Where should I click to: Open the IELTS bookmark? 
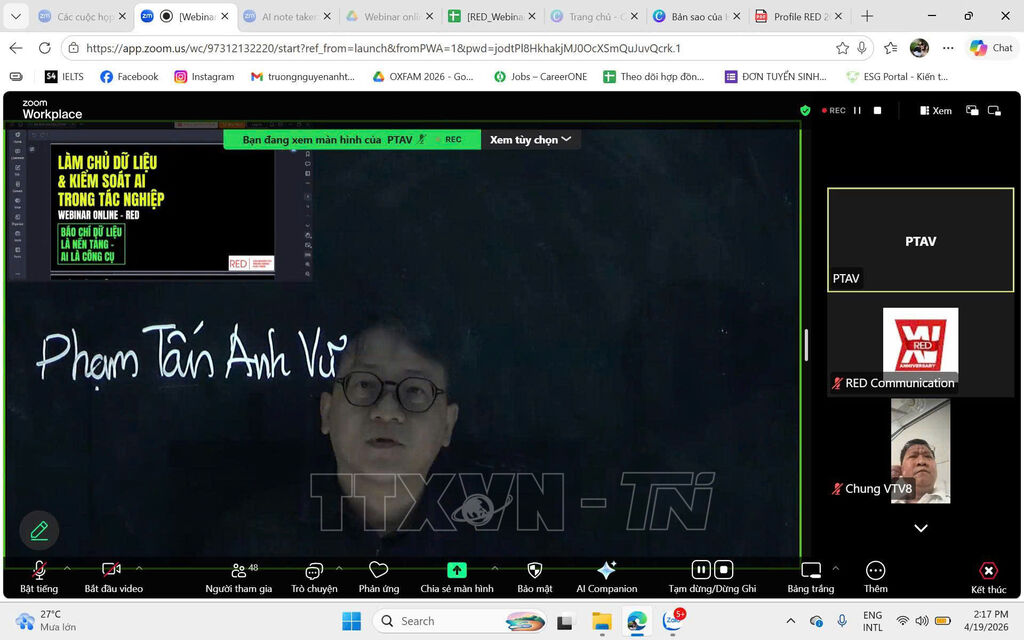click(x=64, y=76)
